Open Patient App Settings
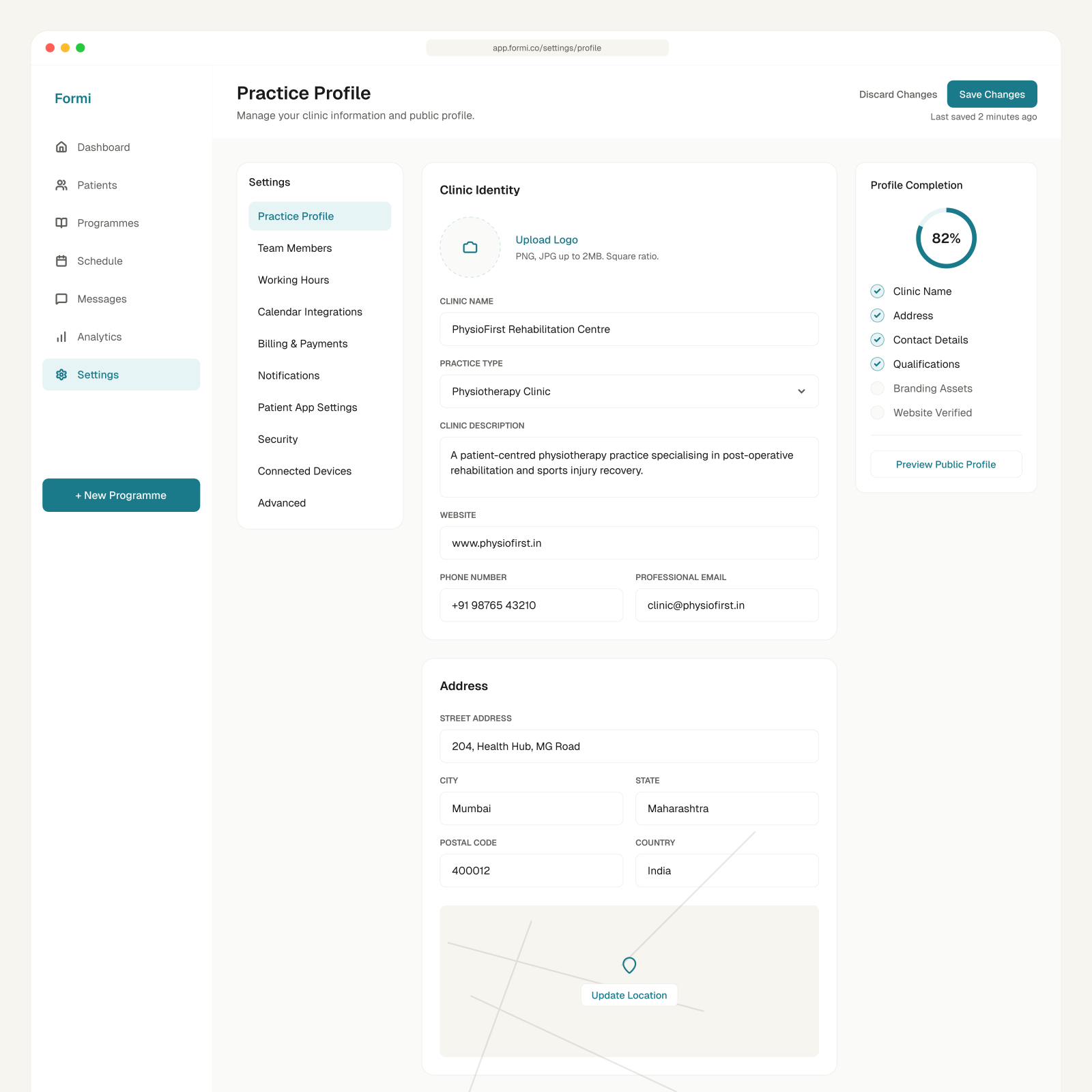The width and height of the screenshot is (1092, 1092). point(319,407)
